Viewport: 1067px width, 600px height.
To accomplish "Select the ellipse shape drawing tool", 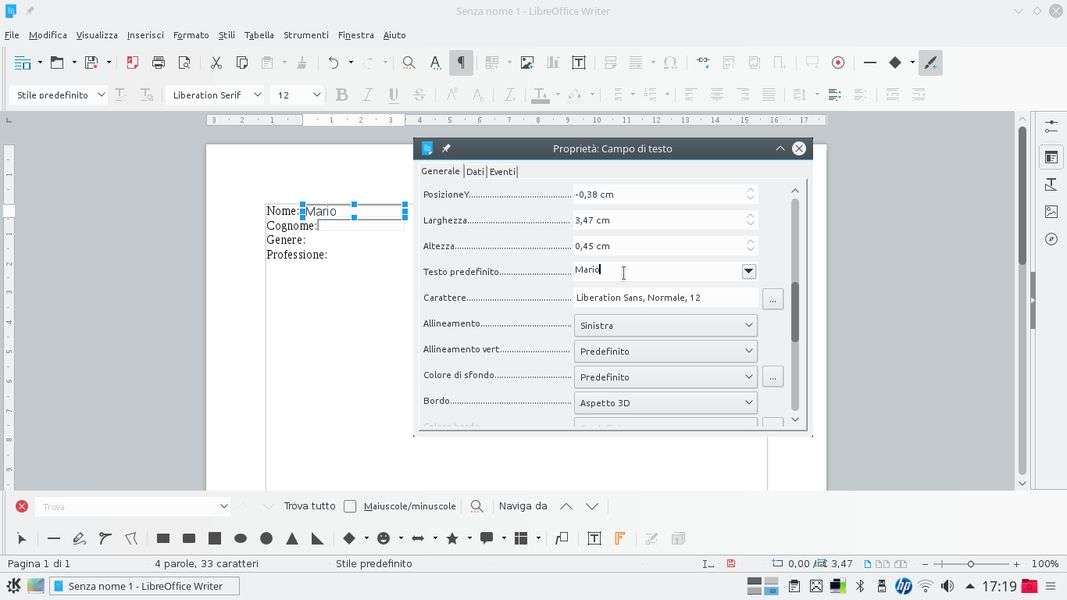I will (240, 538).
